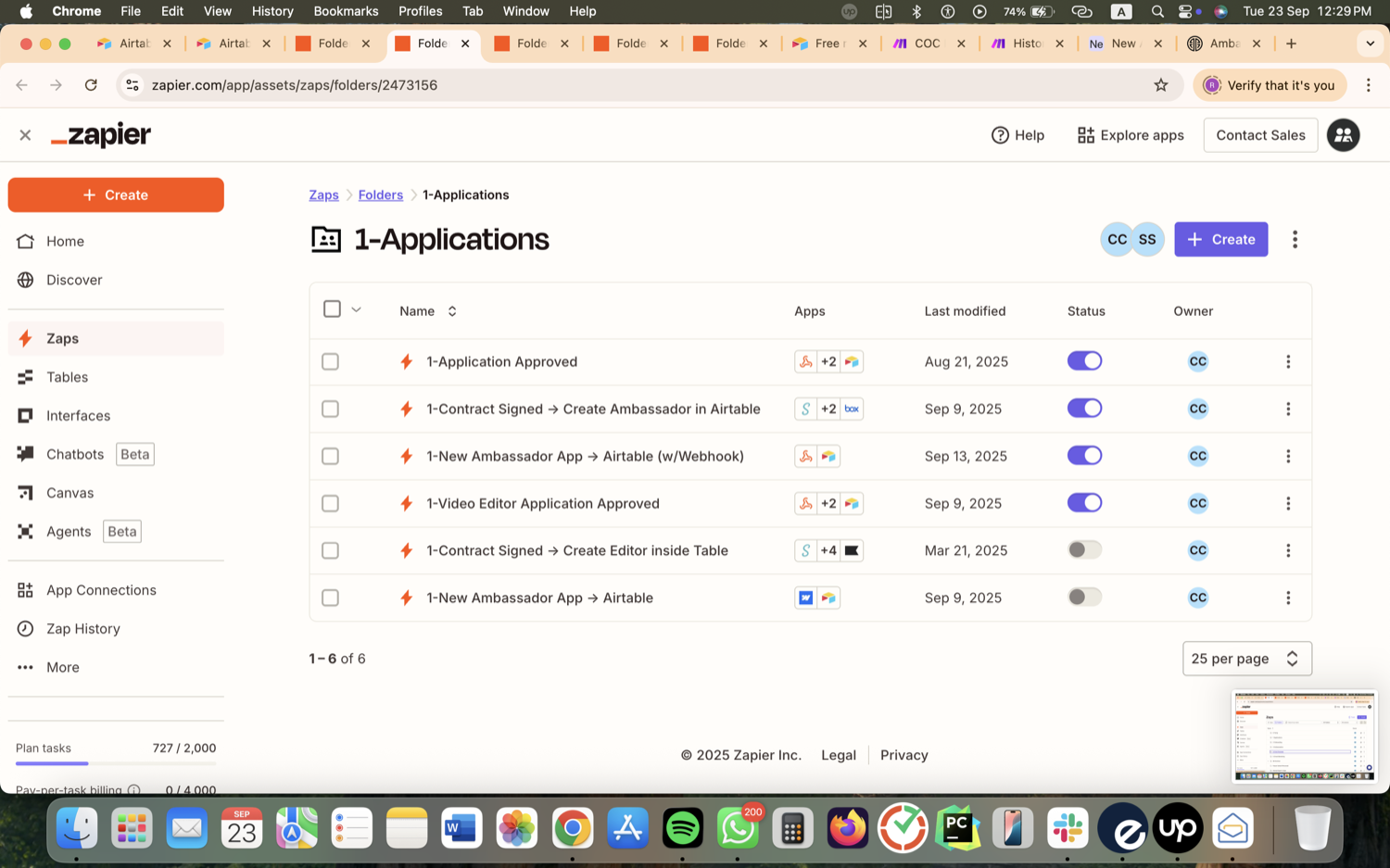Open row menu for 1-Application Approved
The image size is (1390, 868).
tap(1288, 361)
